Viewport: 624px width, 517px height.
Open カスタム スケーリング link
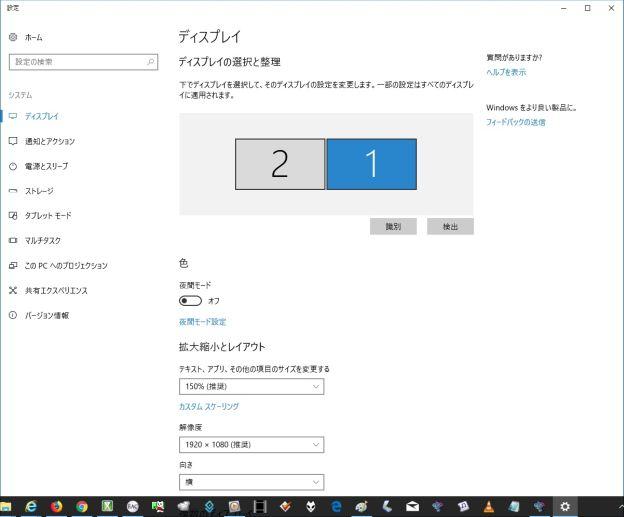tap(209, 406)
